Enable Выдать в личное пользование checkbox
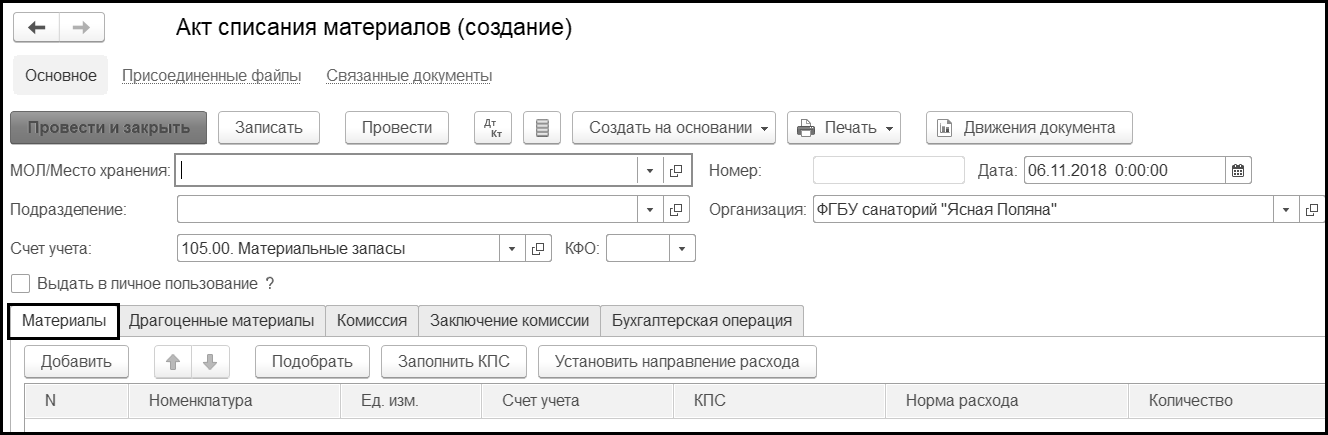Image resolution: width=1328 pixels, height=435 pixels. (x=19, y=284)
